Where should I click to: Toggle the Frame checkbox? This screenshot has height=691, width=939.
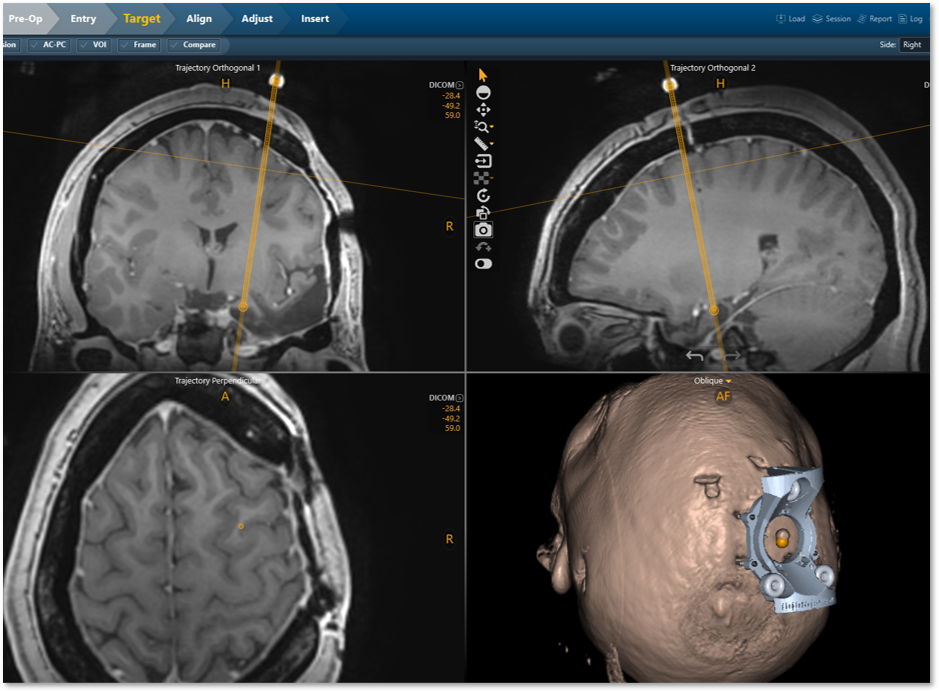pos(139,45)
